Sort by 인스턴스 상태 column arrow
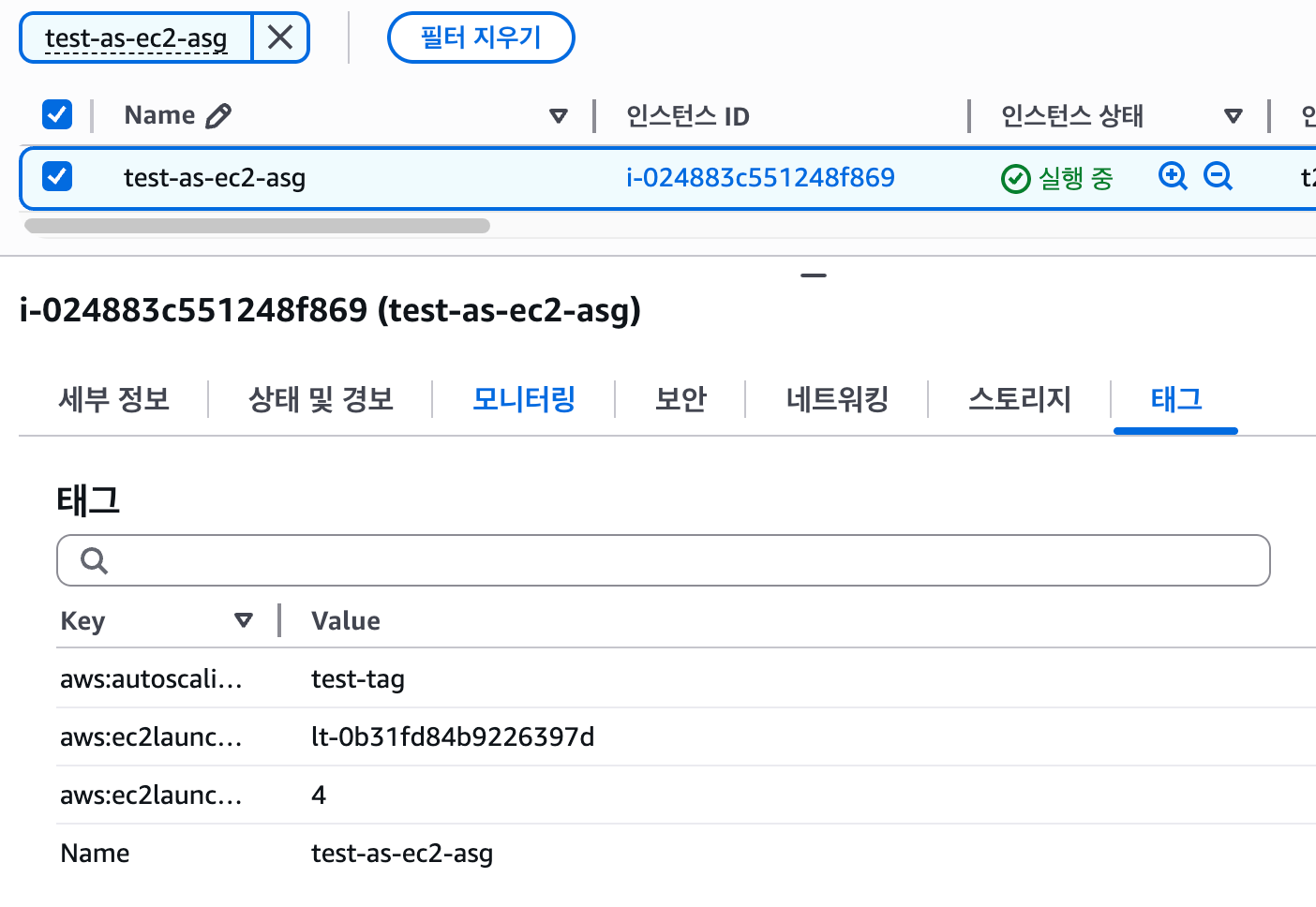This screenshot has width=1316, height=907. 1234,116
